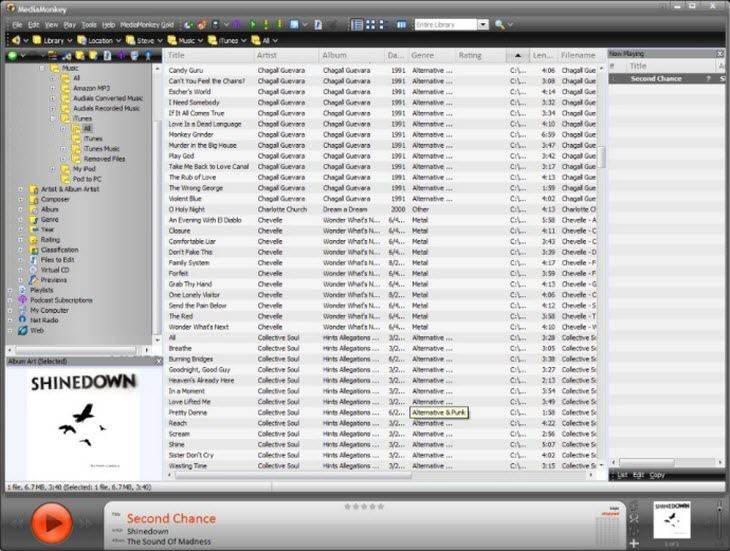The width and height of the screenshot is (730, 551).
Task: Select the Amazon MP3 tree item
Action: 91,88
